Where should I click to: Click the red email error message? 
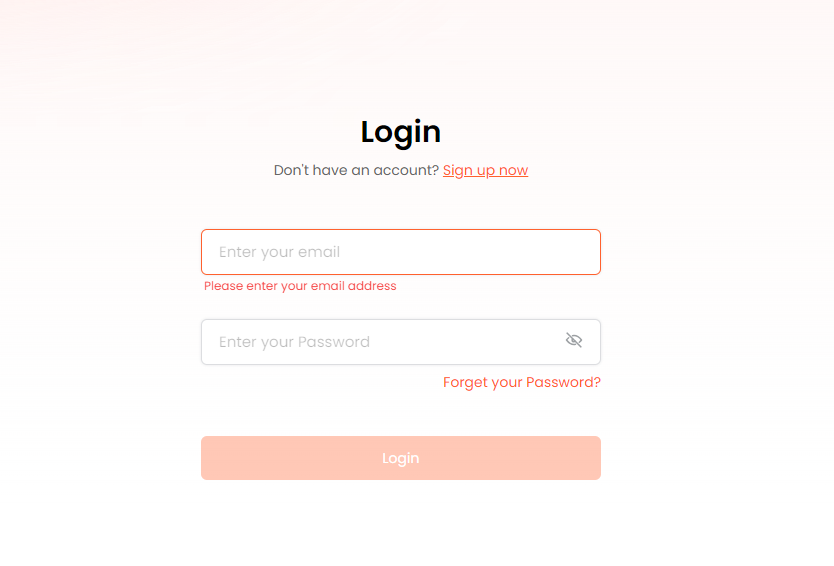(x=300, y=286)
